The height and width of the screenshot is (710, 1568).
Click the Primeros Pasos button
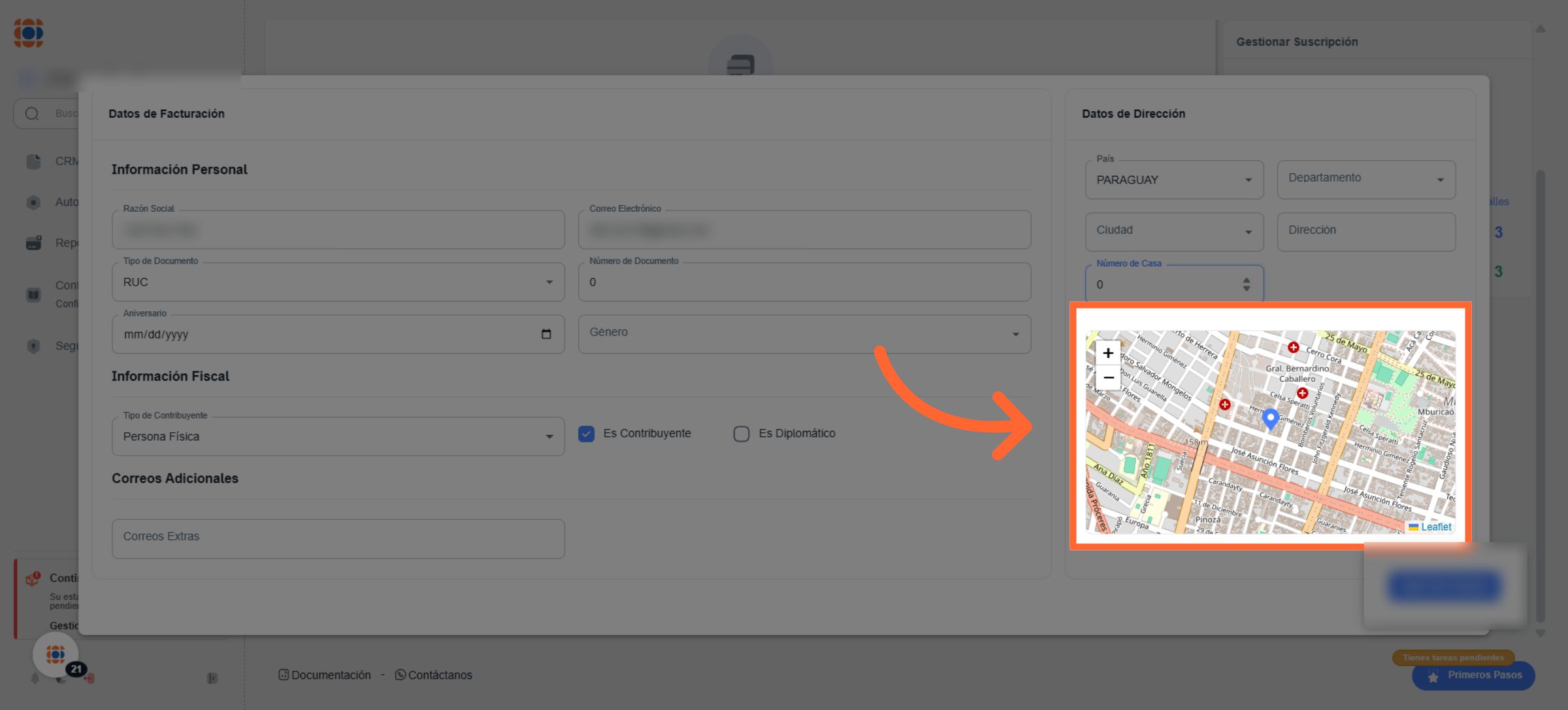pos(1473,675)
